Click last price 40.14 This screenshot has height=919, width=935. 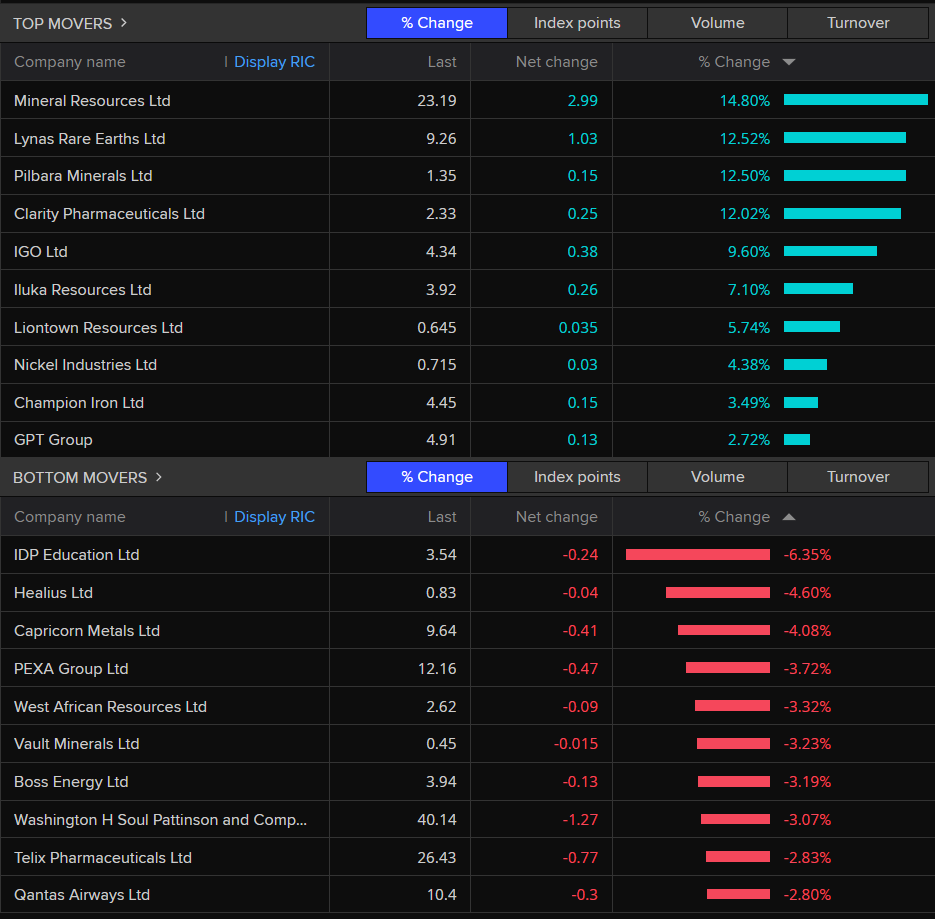[x=436, y=819]
